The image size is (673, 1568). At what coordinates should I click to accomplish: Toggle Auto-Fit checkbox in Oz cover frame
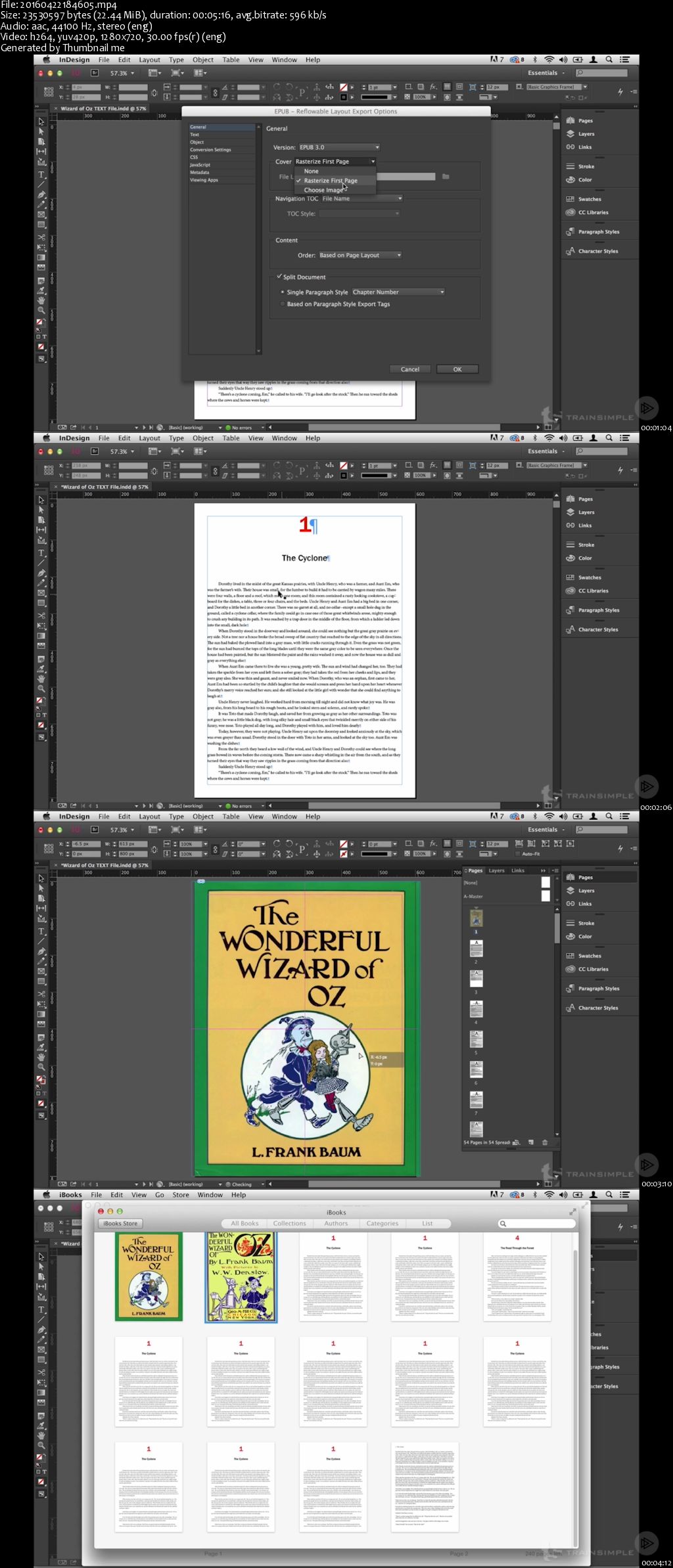coord(518,854)
